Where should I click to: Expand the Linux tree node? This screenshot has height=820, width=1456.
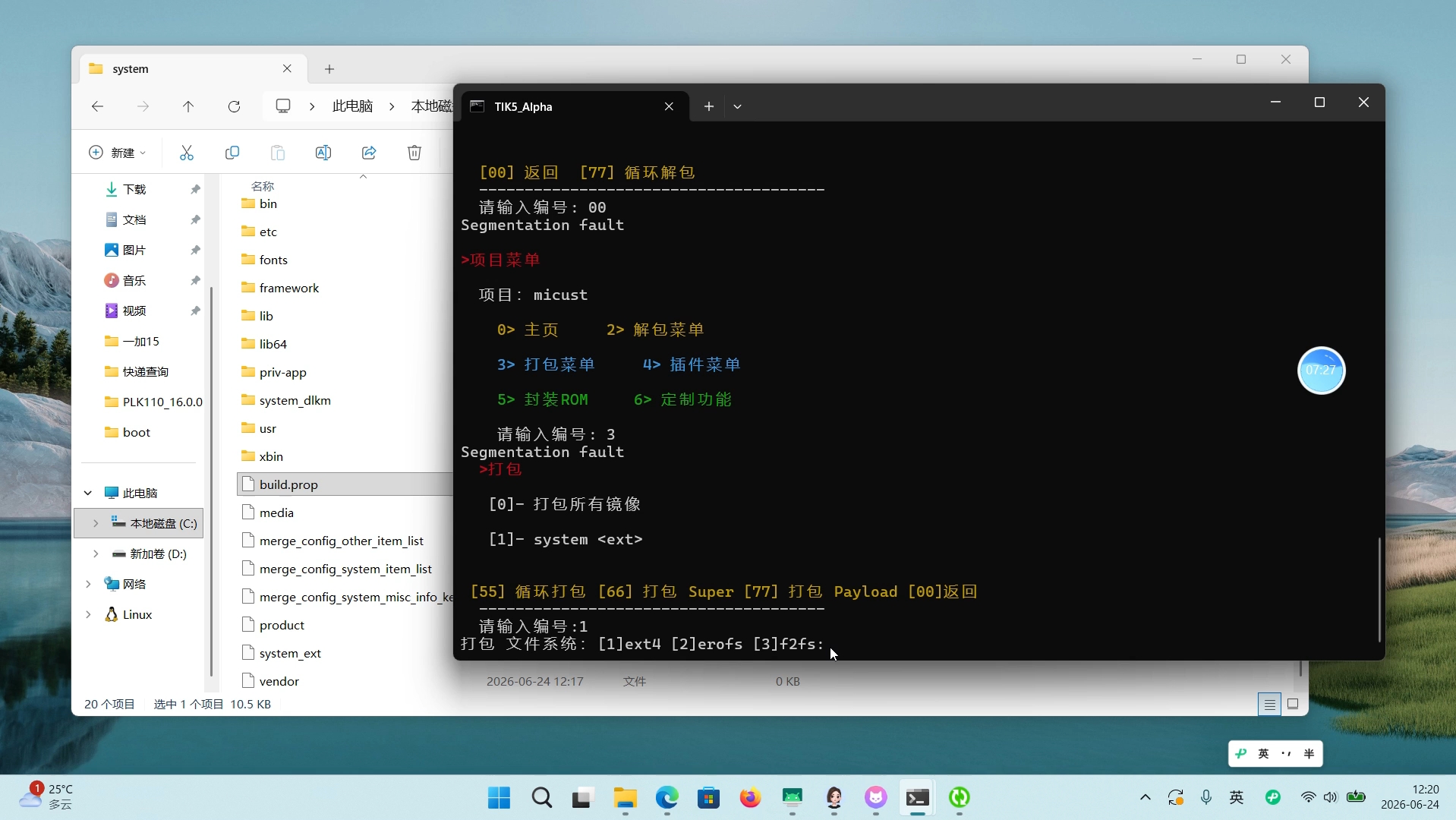[x=88, y=614]
